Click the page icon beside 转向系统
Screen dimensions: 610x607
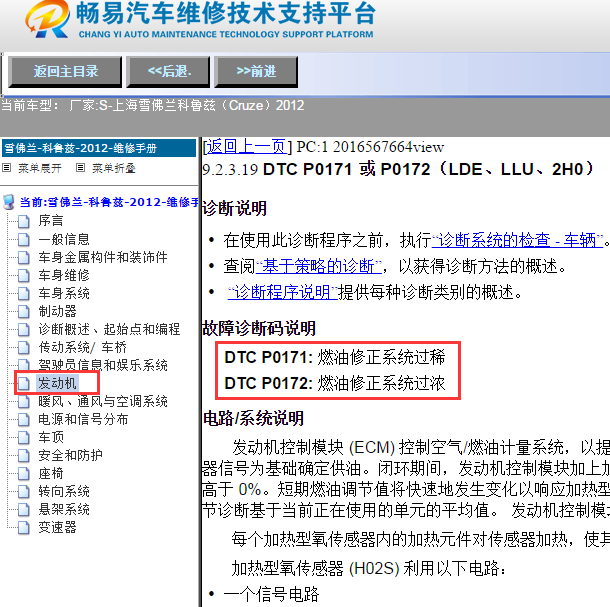[24, 492]
